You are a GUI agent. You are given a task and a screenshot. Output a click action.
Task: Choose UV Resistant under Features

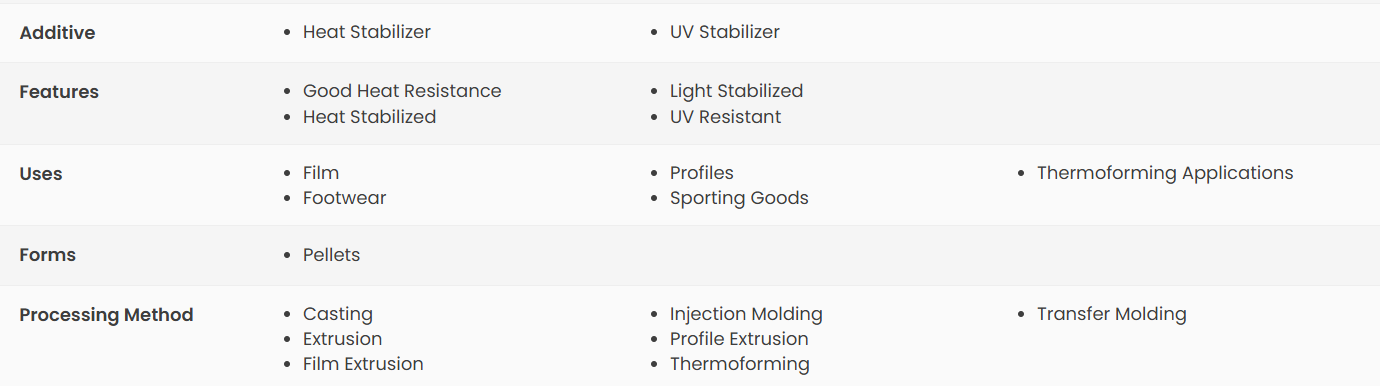tap(726, 117)
